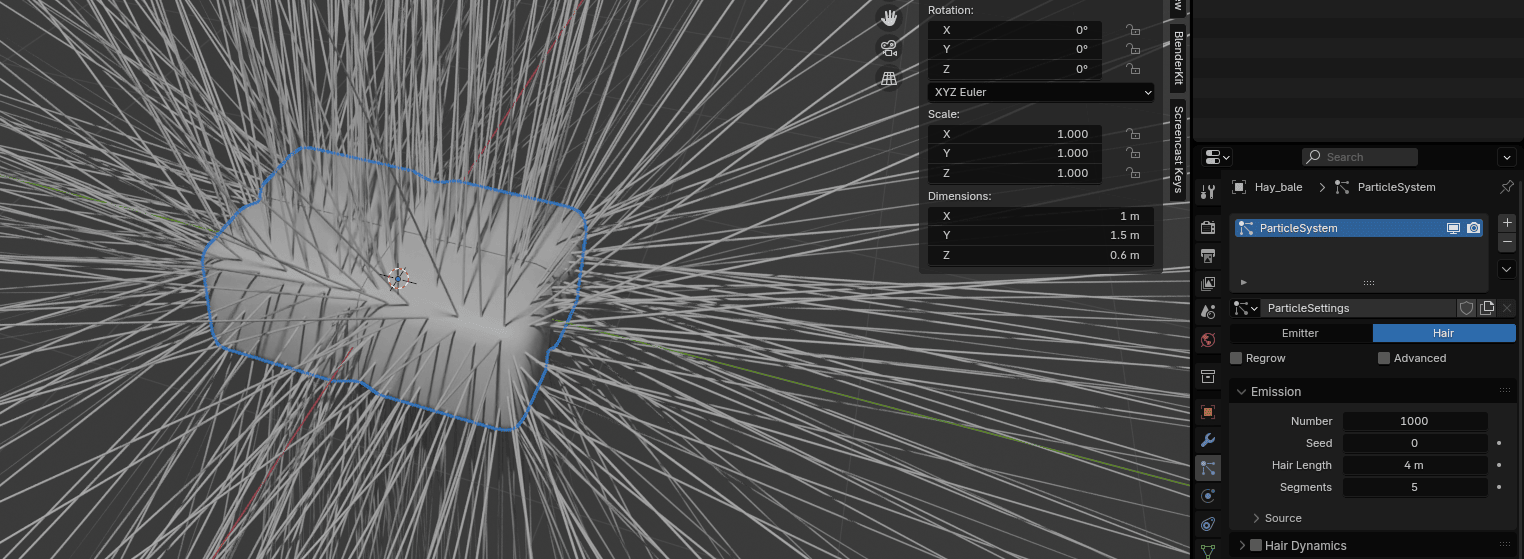Open the Screencast Keys sidebar tab

click(x=1178, y=148)
